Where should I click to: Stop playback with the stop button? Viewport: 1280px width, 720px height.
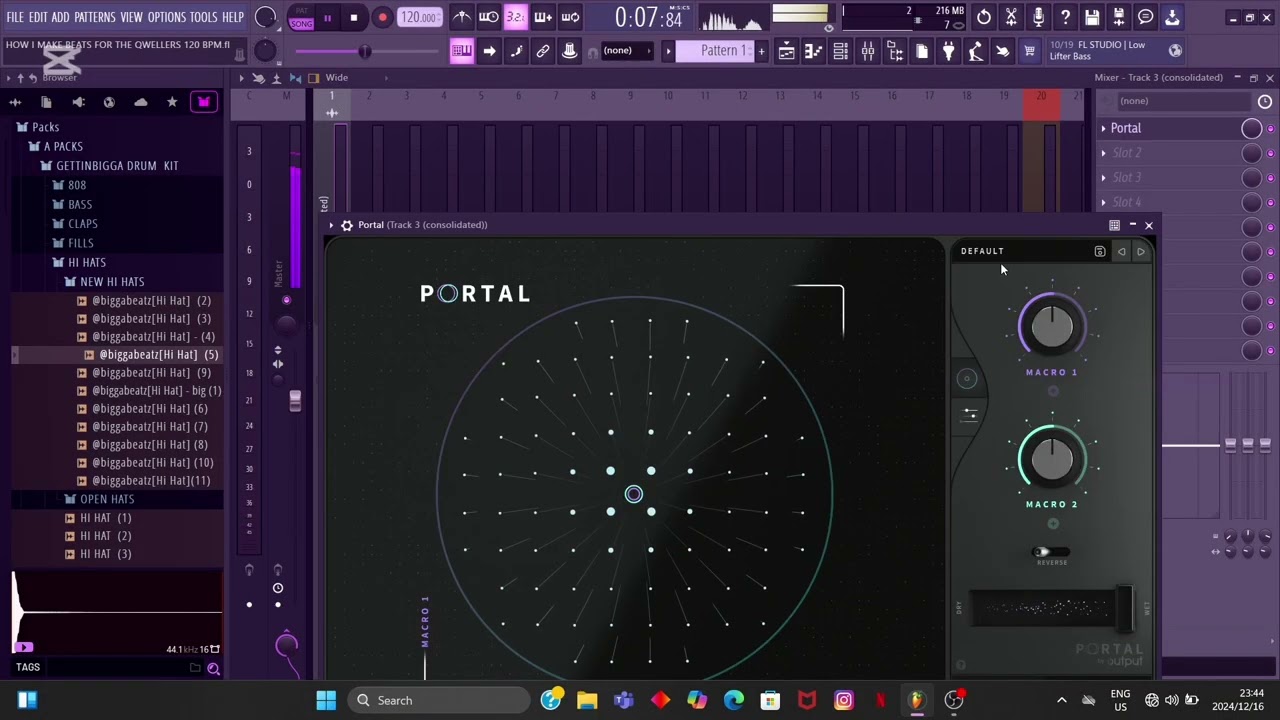pyautogui.click(x=353, y=17)
